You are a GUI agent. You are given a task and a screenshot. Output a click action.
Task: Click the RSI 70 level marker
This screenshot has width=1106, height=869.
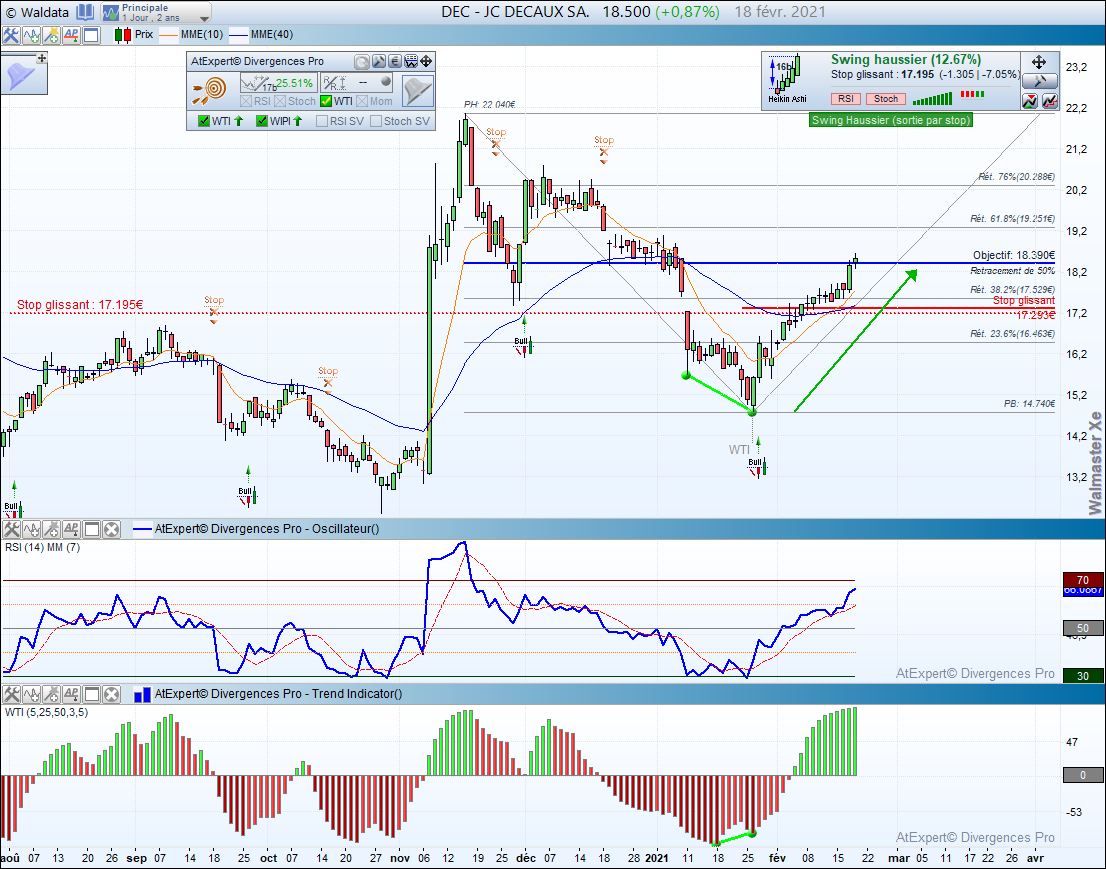point(1083,580)
